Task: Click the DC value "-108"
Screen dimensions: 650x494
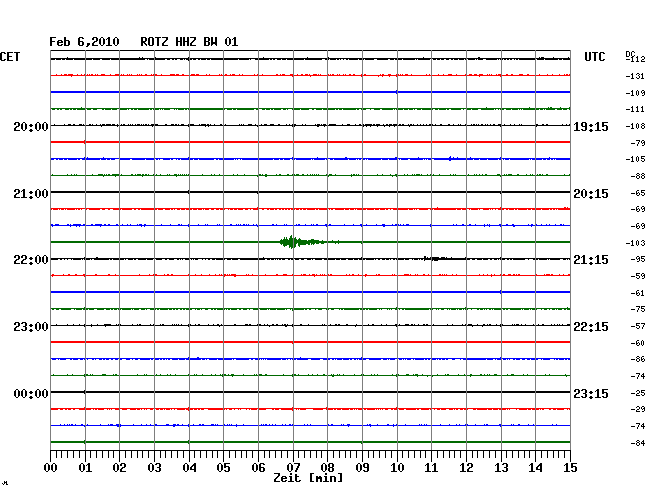Action: (x=635, y=126)
